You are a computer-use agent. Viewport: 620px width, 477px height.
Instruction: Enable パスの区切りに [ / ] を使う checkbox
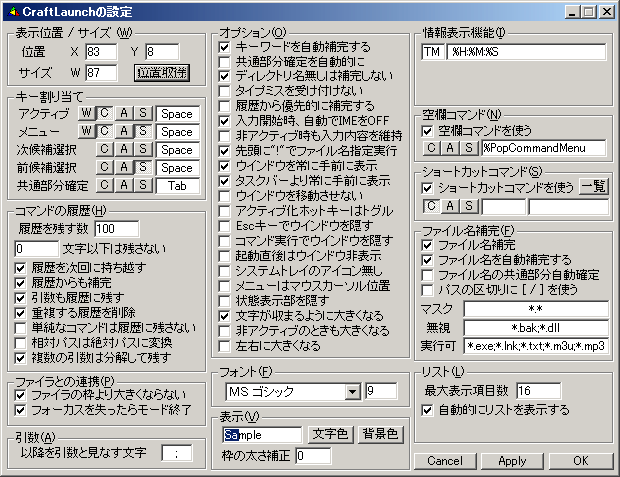[427, 290]
